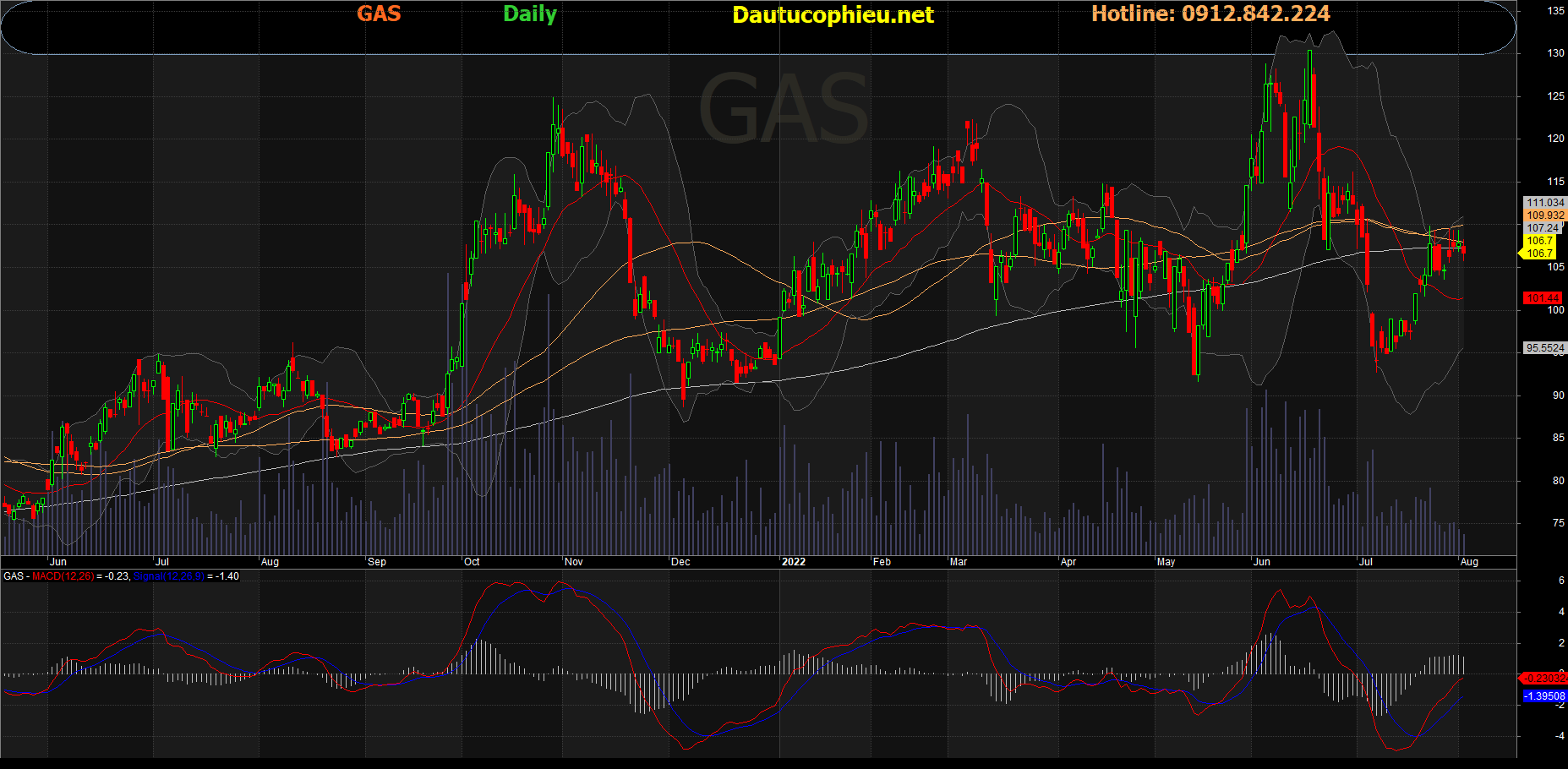Click the orange 109.932 price tag
The image size is (1568, 769).
tap(1545, 215)
